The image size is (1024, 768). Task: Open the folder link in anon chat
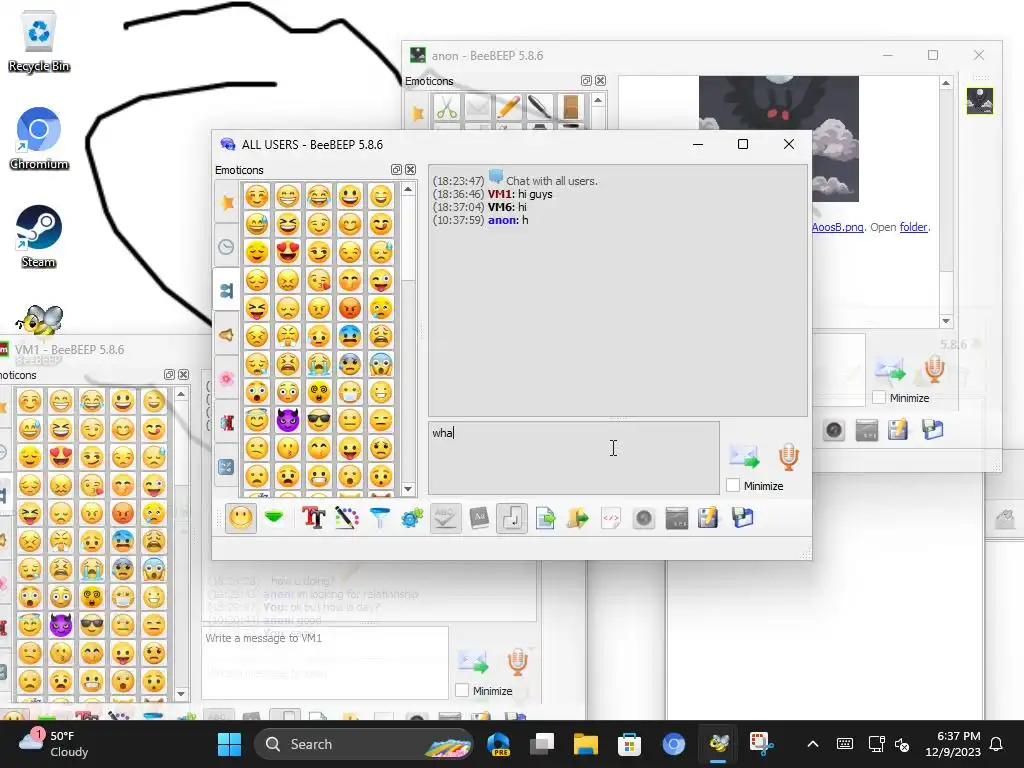pos(914,227)
